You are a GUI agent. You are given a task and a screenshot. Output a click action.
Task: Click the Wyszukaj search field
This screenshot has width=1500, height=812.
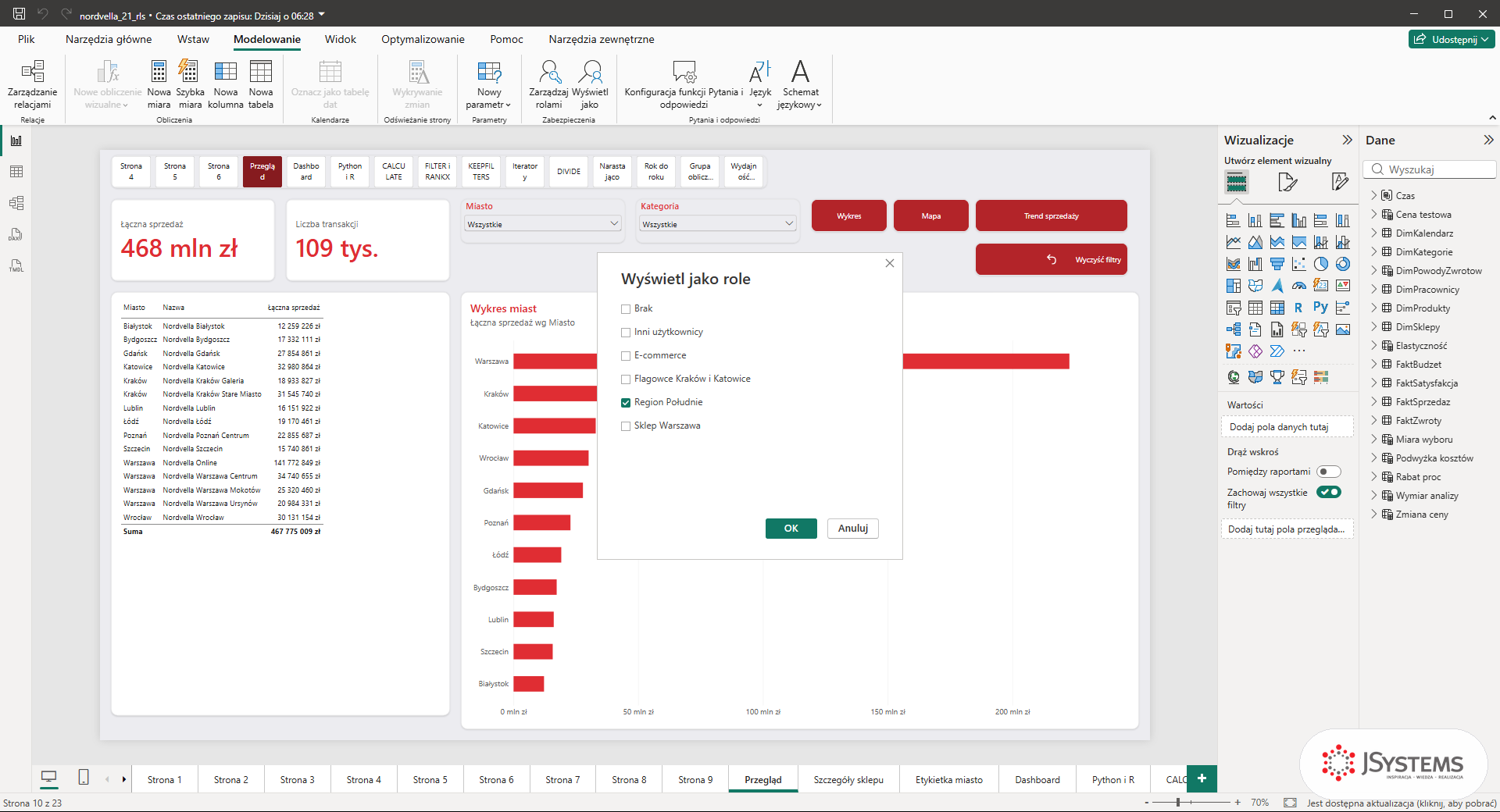tap(1430, 169)
